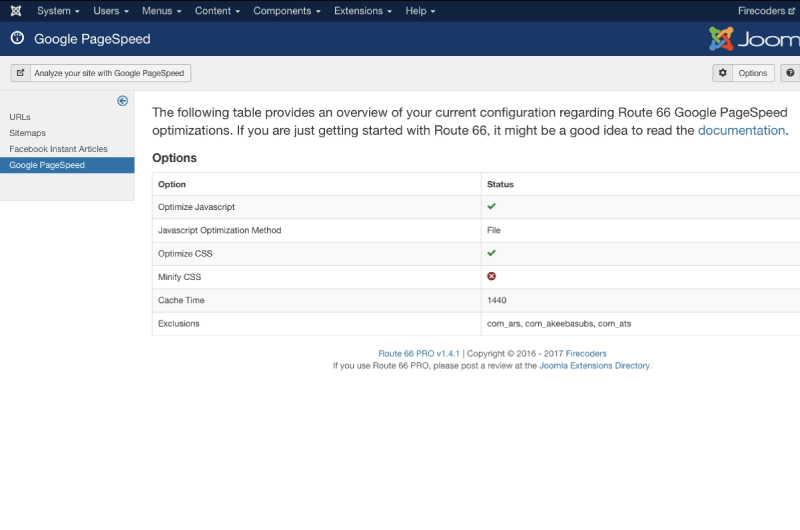Collapse sidebar with the blue arrow icon
This screenshot has width=800, height=530.
coord(122,101)
